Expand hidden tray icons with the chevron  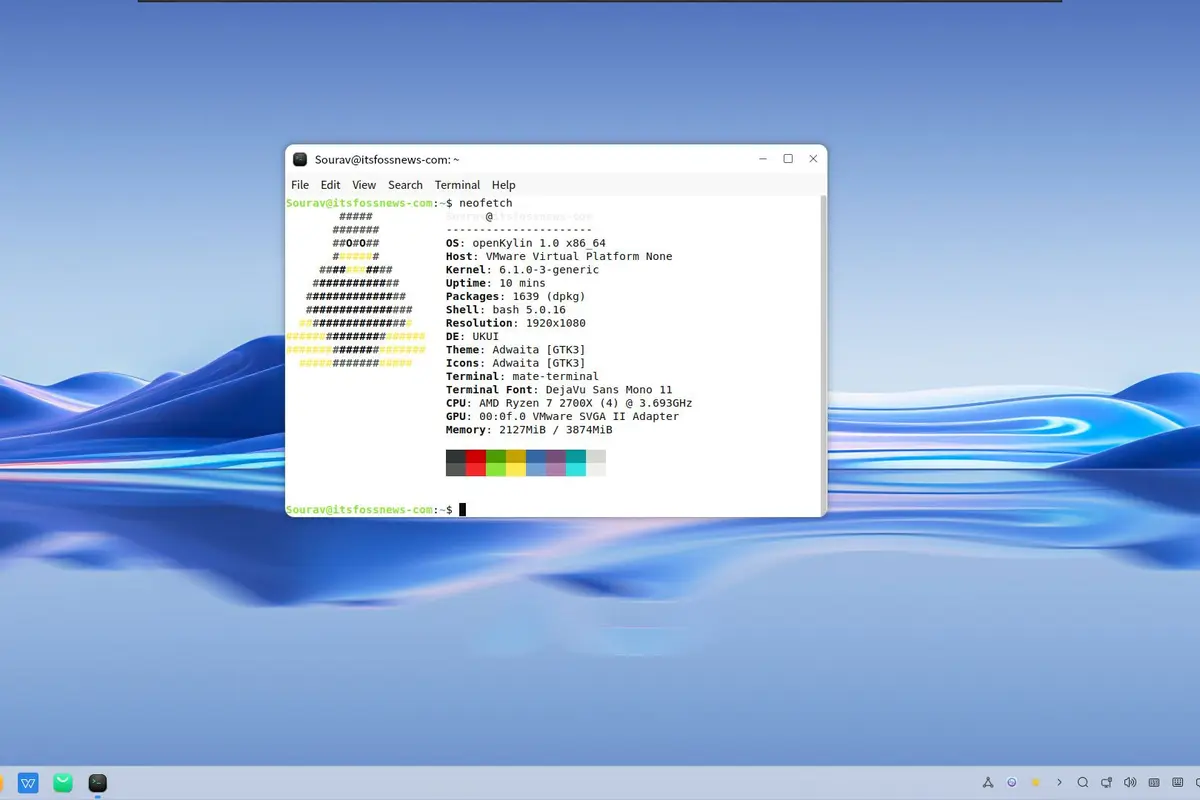(x=1059, y=782)
